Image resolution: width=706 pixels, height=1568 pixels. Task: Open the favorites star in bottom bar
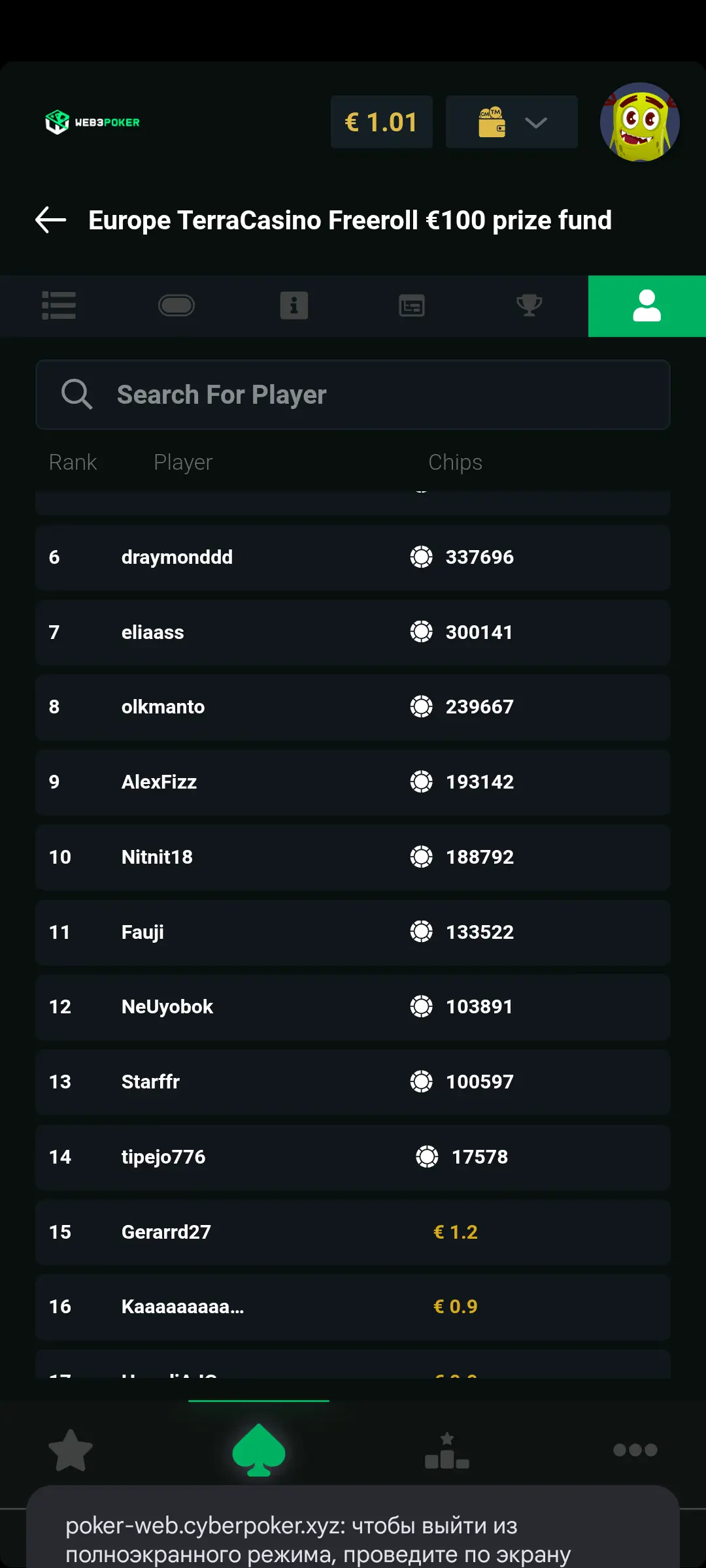pos(71,1450)
